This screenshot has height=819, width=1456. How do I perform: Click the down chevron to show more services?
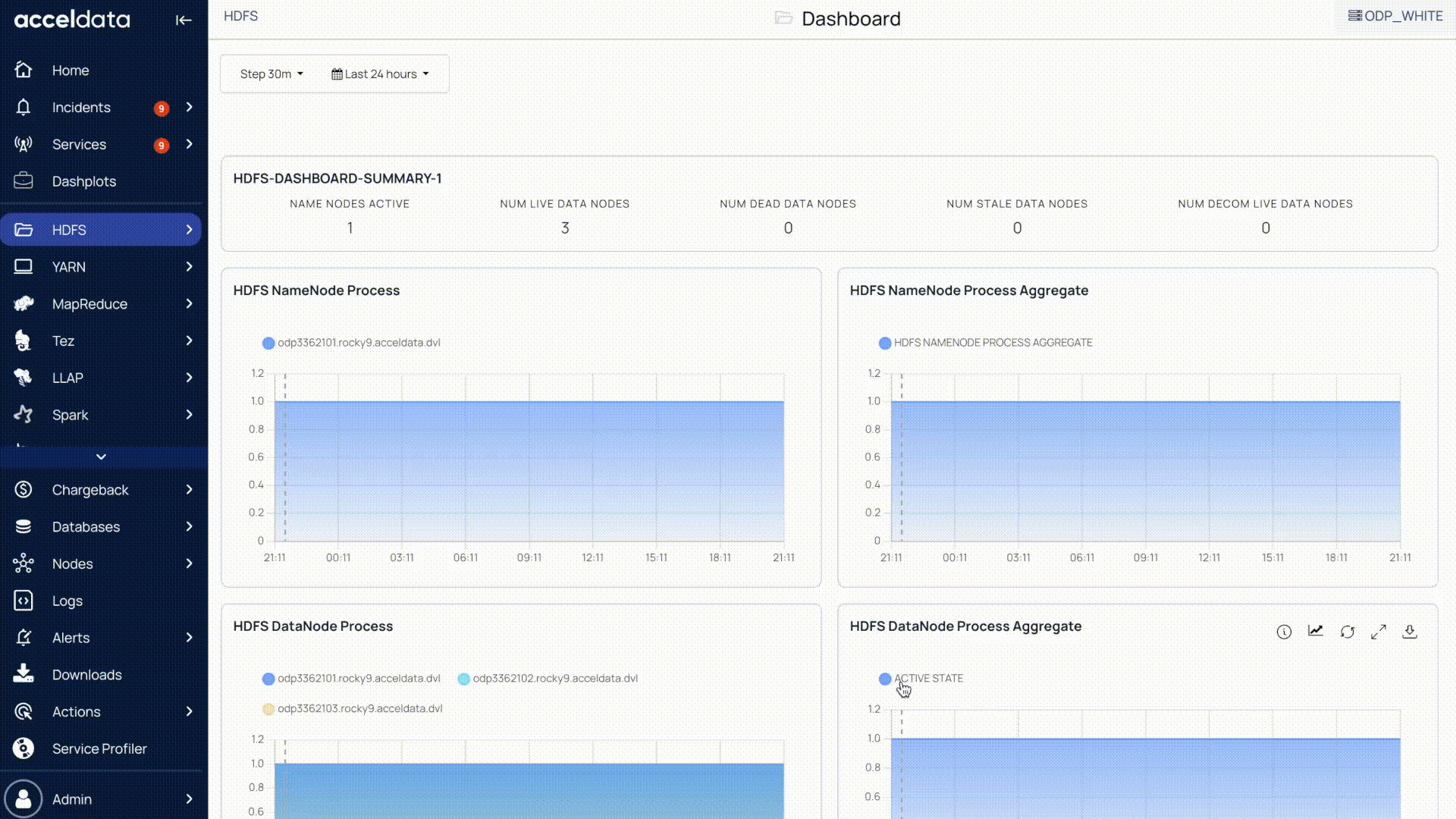click(101, 457)
